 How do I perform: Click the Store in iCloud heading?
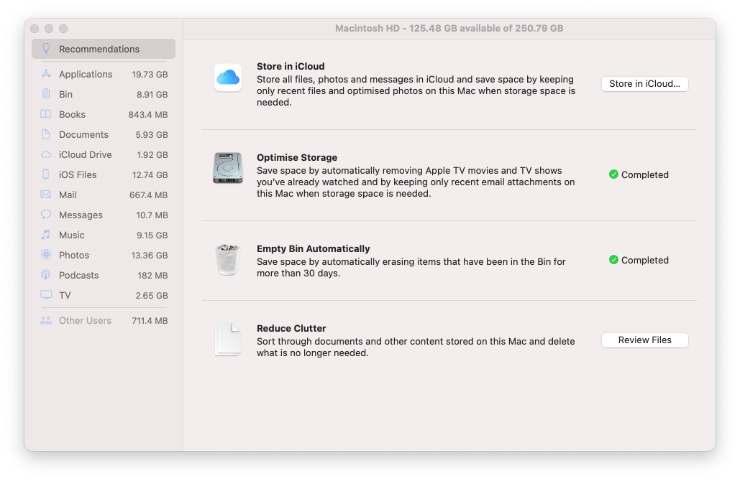[x=290, y=66]
